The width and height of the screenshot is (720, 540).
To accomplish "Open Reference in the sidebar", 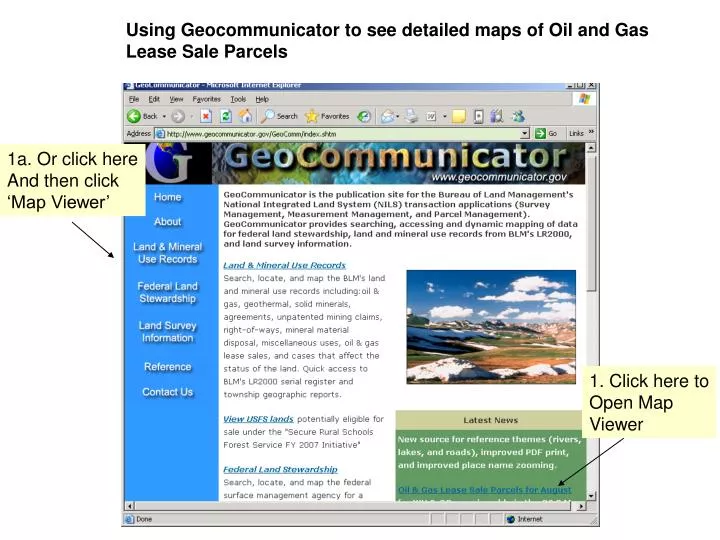I will (168, 367).
